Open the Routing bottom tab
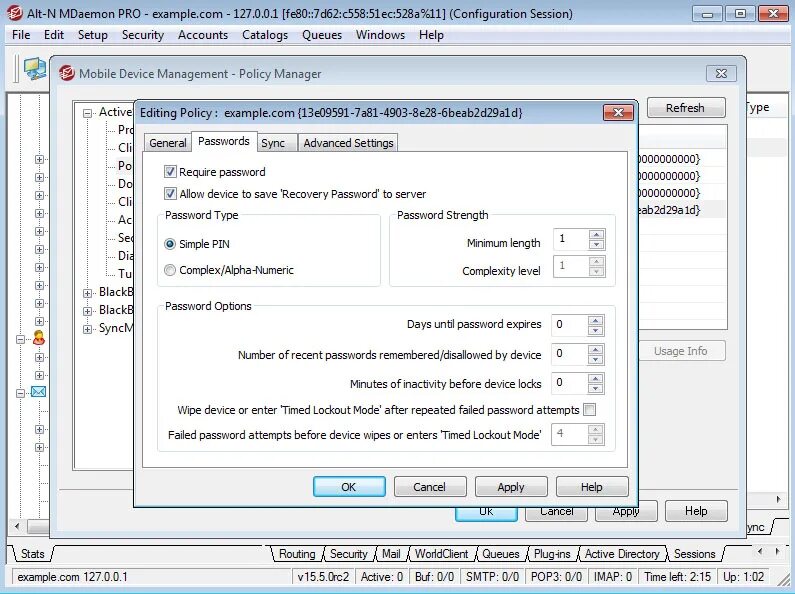 pyautogui.click(x=297, y=554)
